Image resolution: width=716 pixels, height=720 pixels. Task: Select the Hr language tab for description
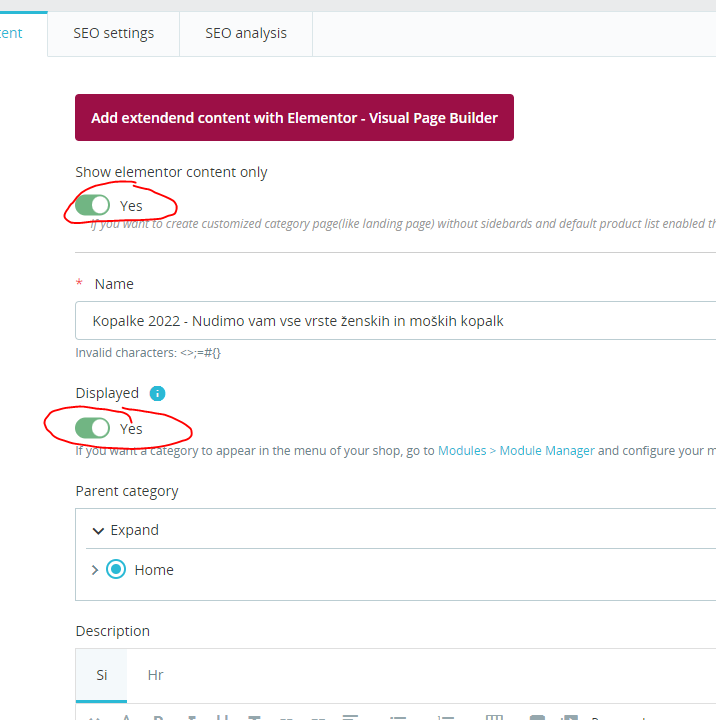(x=155, y=675)
